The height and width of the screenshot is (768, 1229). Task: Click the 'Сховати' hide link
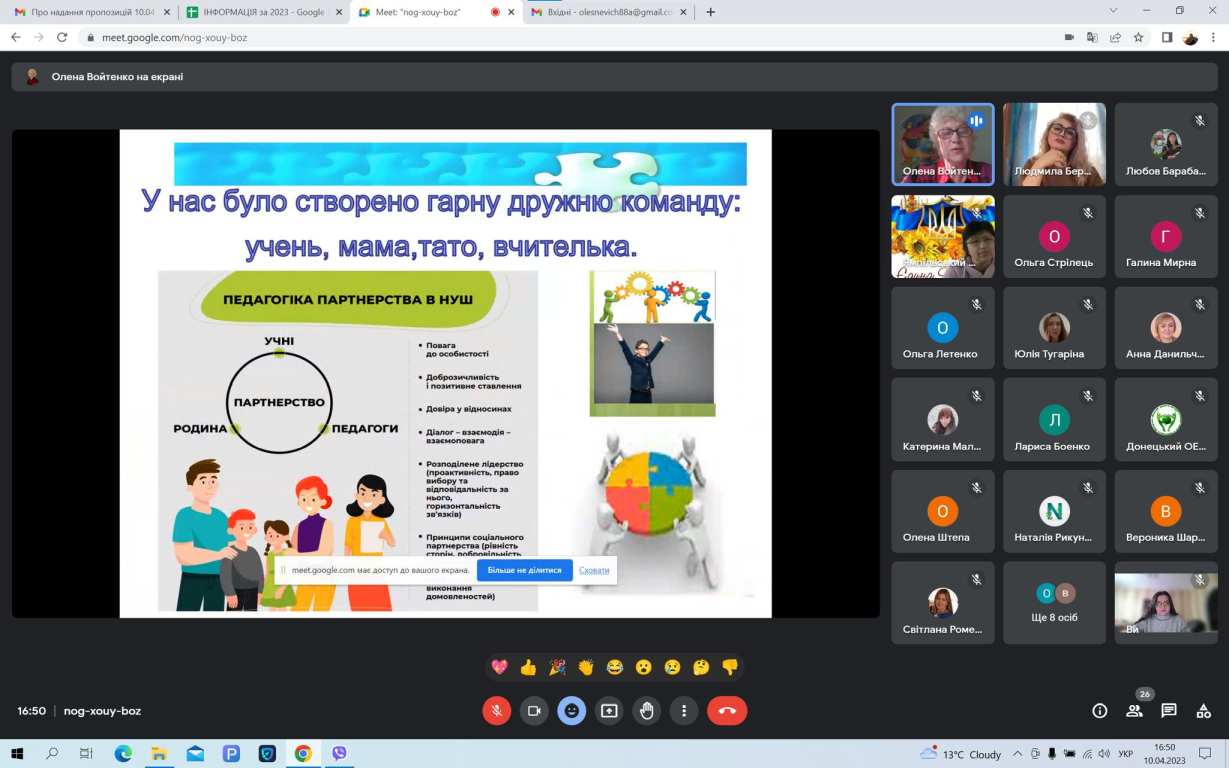click(x=594, y=570)
